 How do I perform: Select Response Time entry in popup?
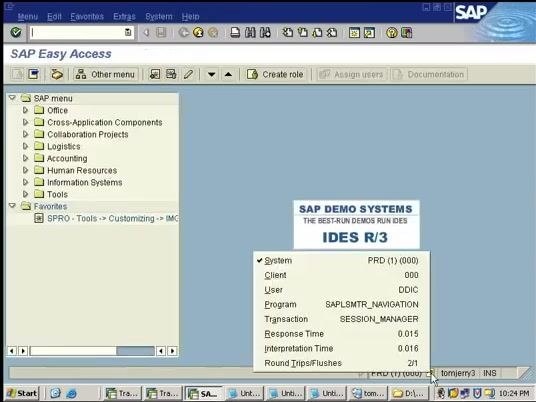pyautogui.click(x=341, y=334)
